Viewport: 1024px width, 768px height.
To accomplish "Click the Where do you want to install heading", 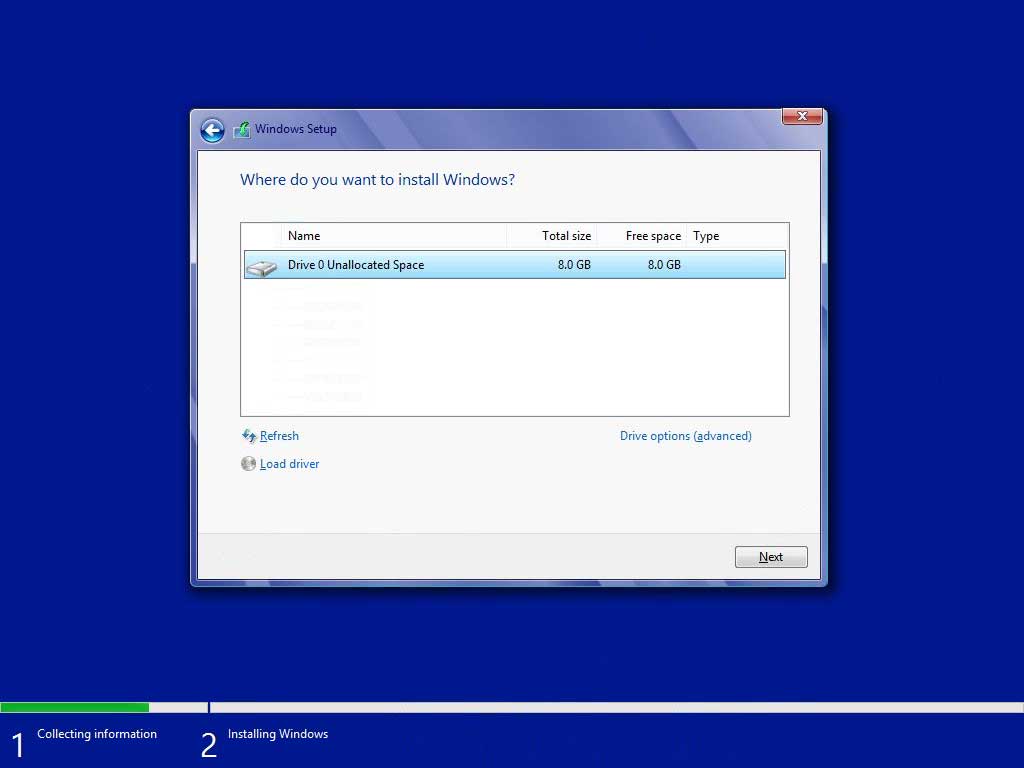I will [x=377, y=180].
